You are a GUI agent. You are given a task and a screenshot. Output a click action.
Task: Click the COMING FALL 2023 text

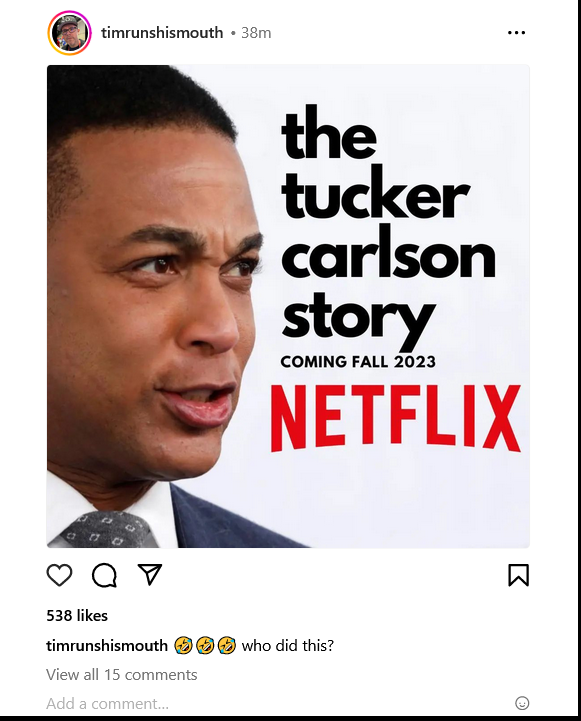[358, 362]
